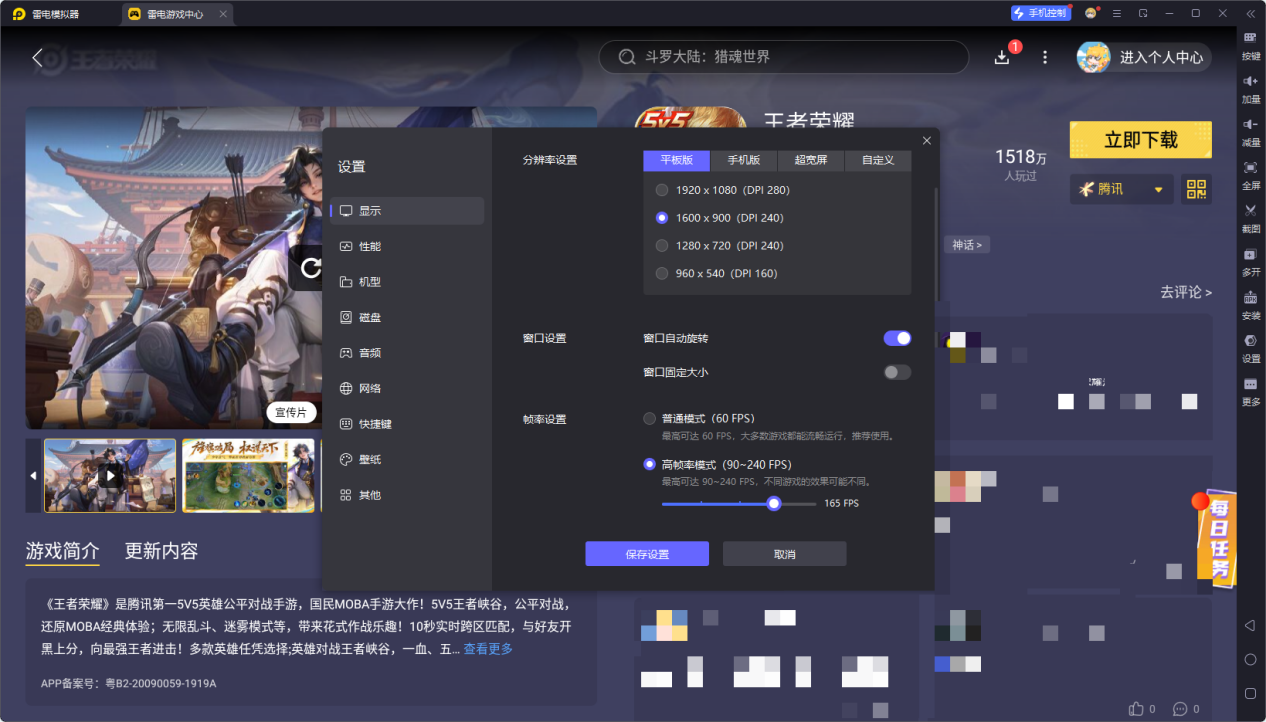This screenshot has height=722, width=1266.
Task: Click the user avatar in title bar
Action: [x=1091, y=14]
